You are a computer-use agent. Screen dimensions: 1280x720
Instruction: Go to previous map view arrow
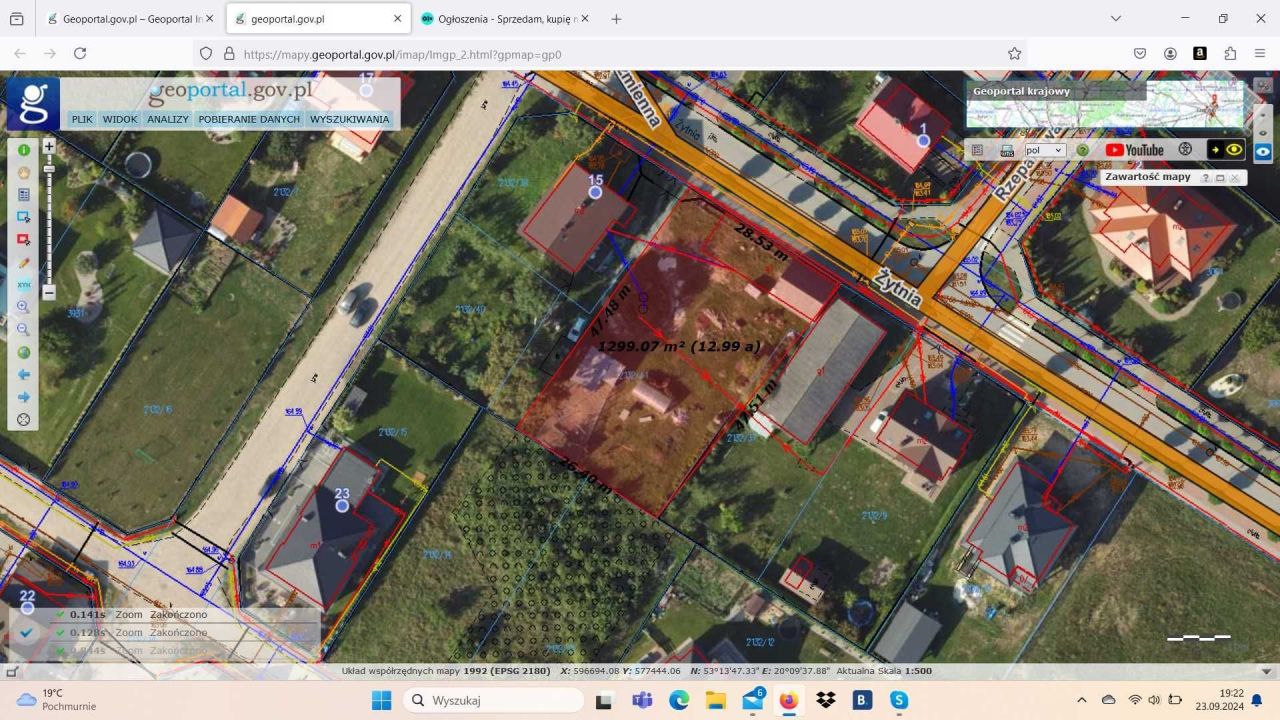(x=24, y=374)
